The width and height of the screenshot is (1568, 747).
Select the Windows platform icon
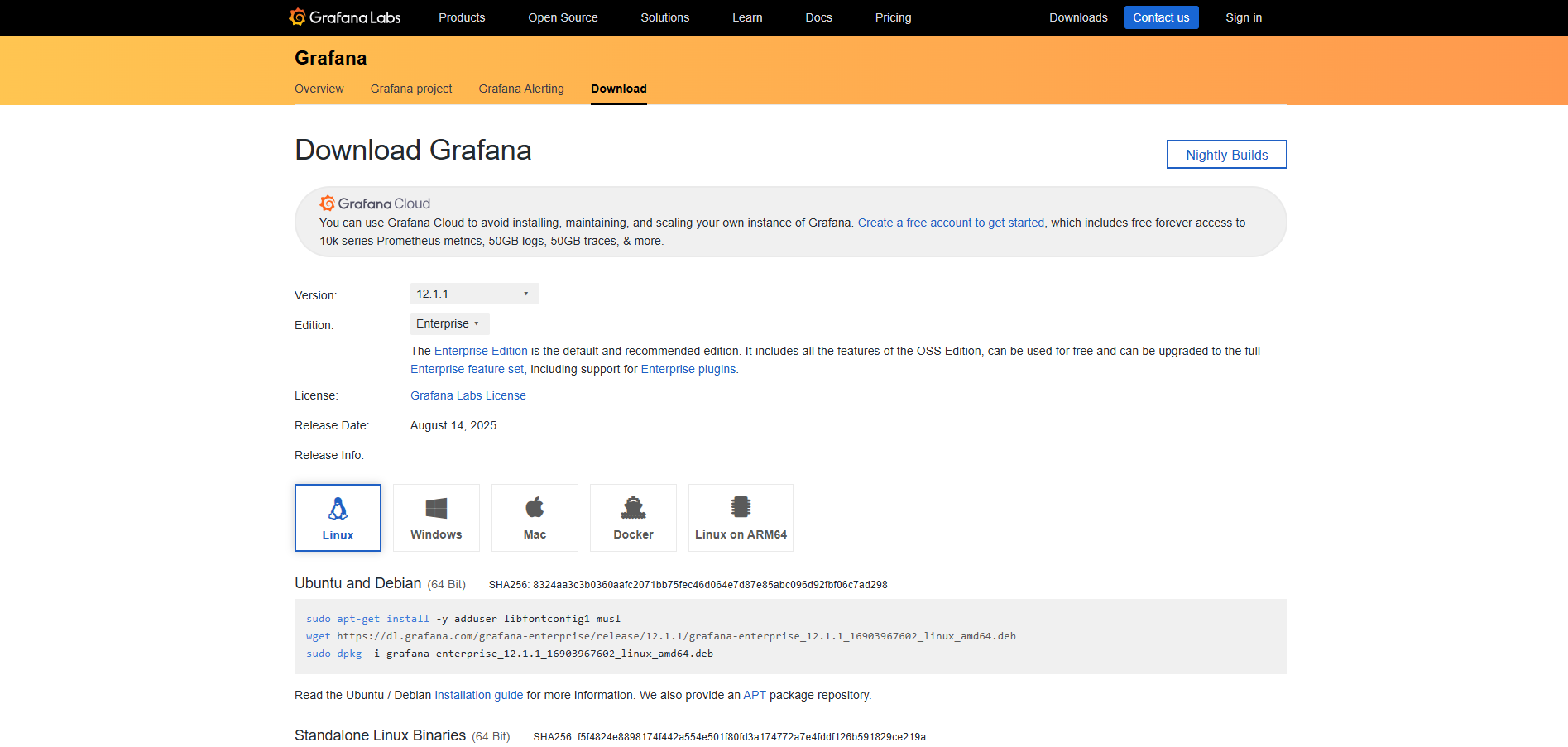[x=436, y=517]
